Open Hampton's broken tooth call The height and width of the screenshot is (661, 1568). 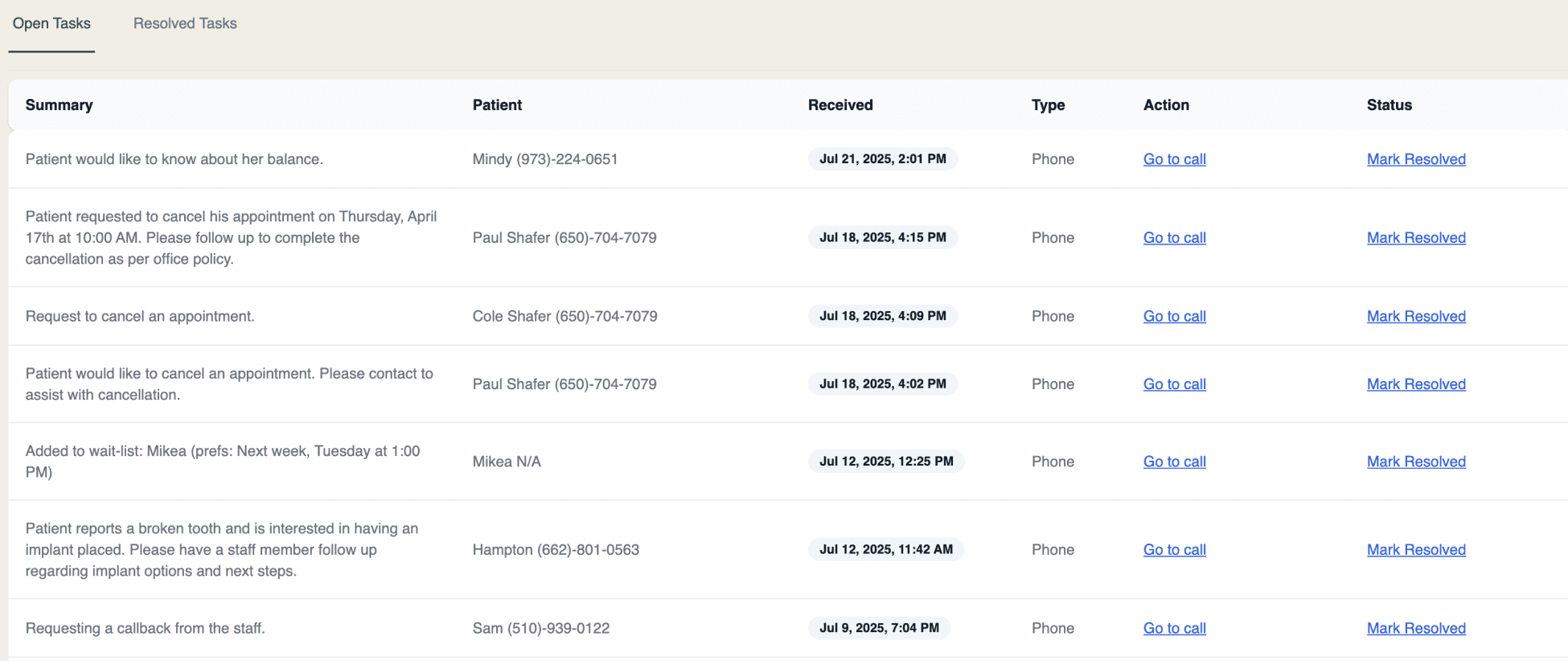click(1174, 550)
